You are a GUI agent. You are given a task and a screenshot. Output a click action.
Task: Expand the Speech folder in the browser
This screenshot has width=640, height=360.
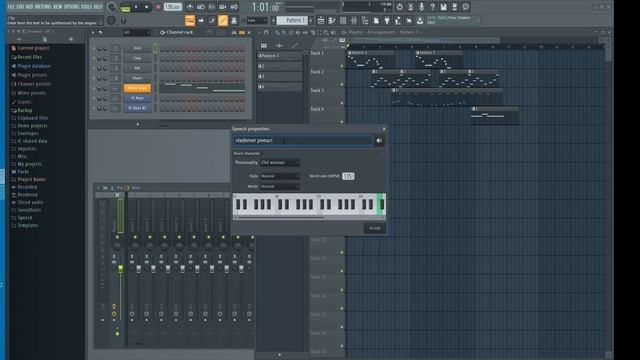(24, 218)
